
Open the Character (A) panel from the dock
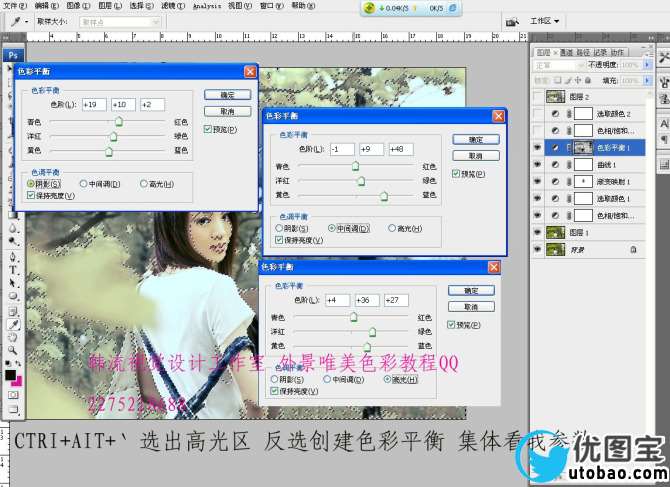[x=664, y=124]
